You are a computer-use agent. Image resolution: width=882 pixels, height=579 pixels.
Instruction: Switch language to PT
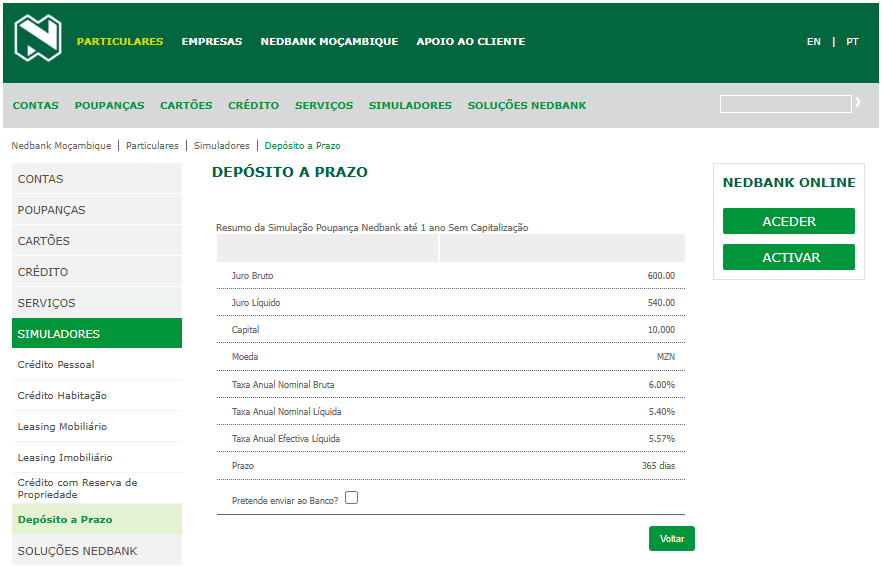coord(852,42)
